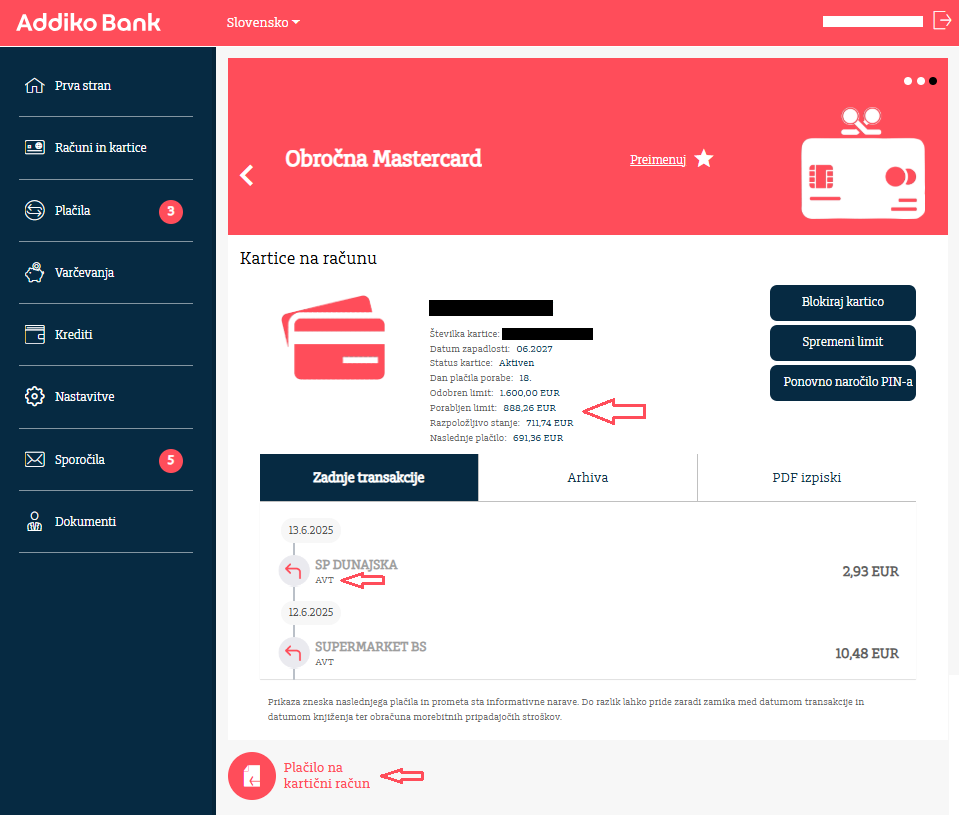Image resolution: width=959 pixels, height=815 pixels.
Task: Open the Sporočila envelope icon
Action: pyautogui.click(x=34, y=459)
